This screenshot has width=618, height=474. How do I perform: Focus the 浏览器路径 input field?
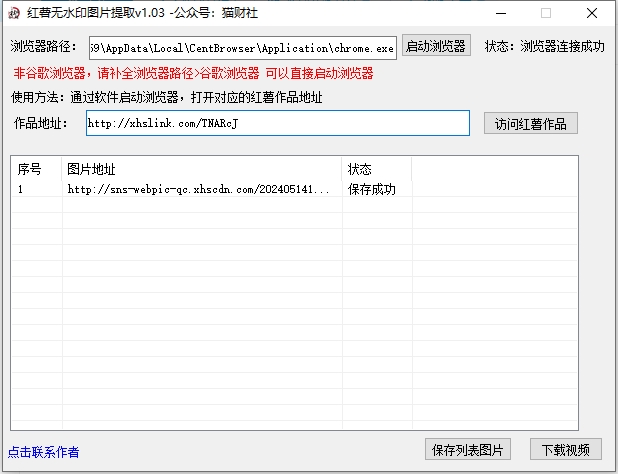[243, 48]
